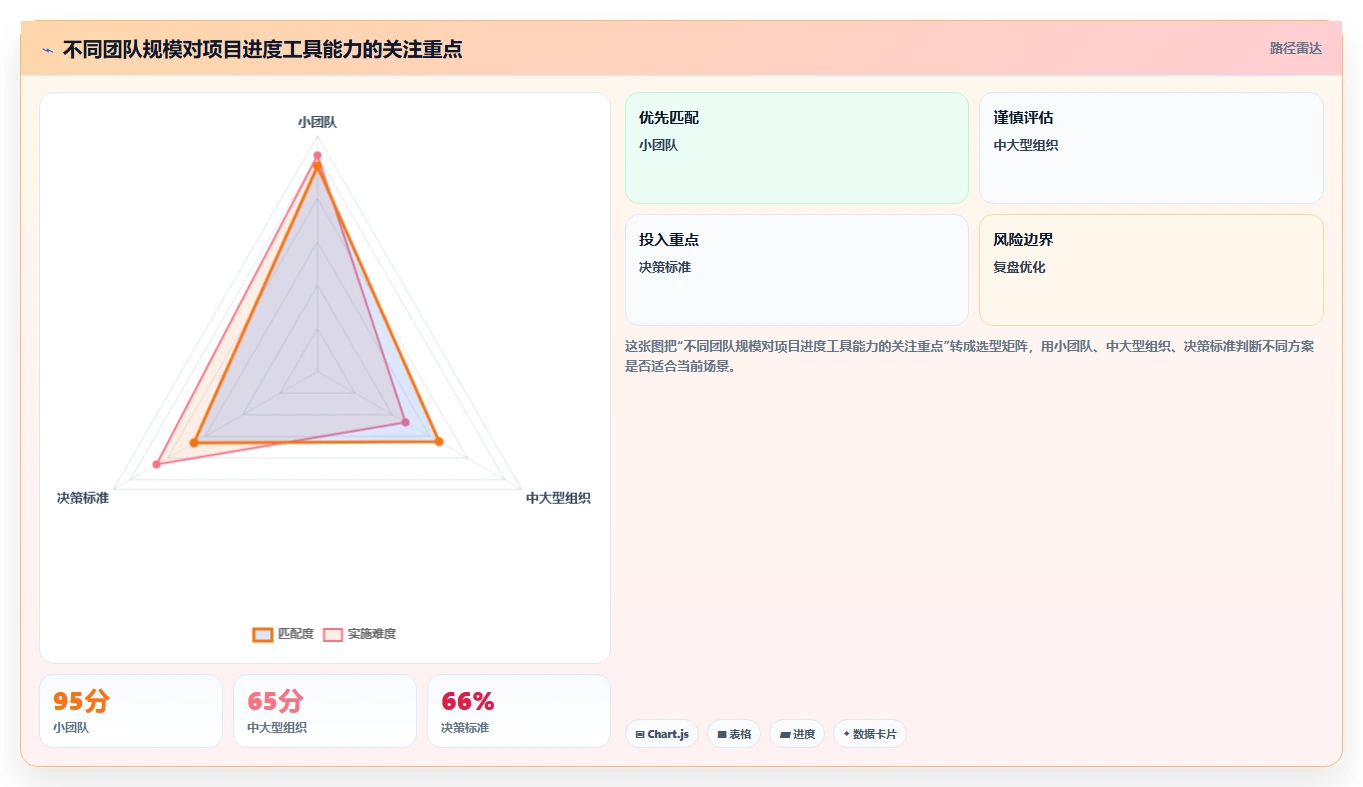The height and width of the screenshot is (787, 1363).
Task: Click the pink 实施难度 point on 小团队 axis
Action: [x=317, y=155]
